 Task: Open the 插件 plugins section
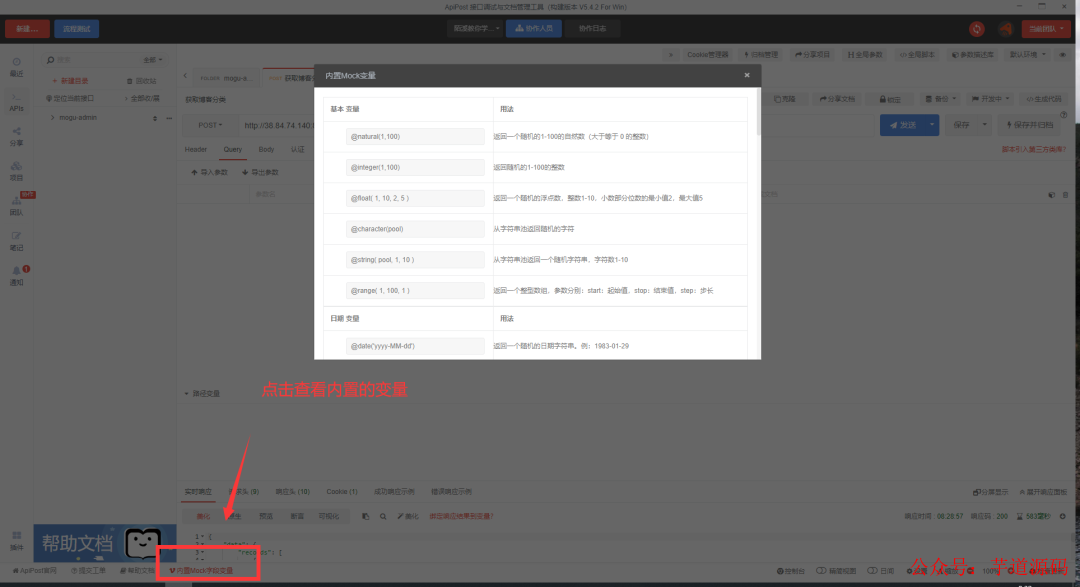pyautogui.click(x=17, y=541)
